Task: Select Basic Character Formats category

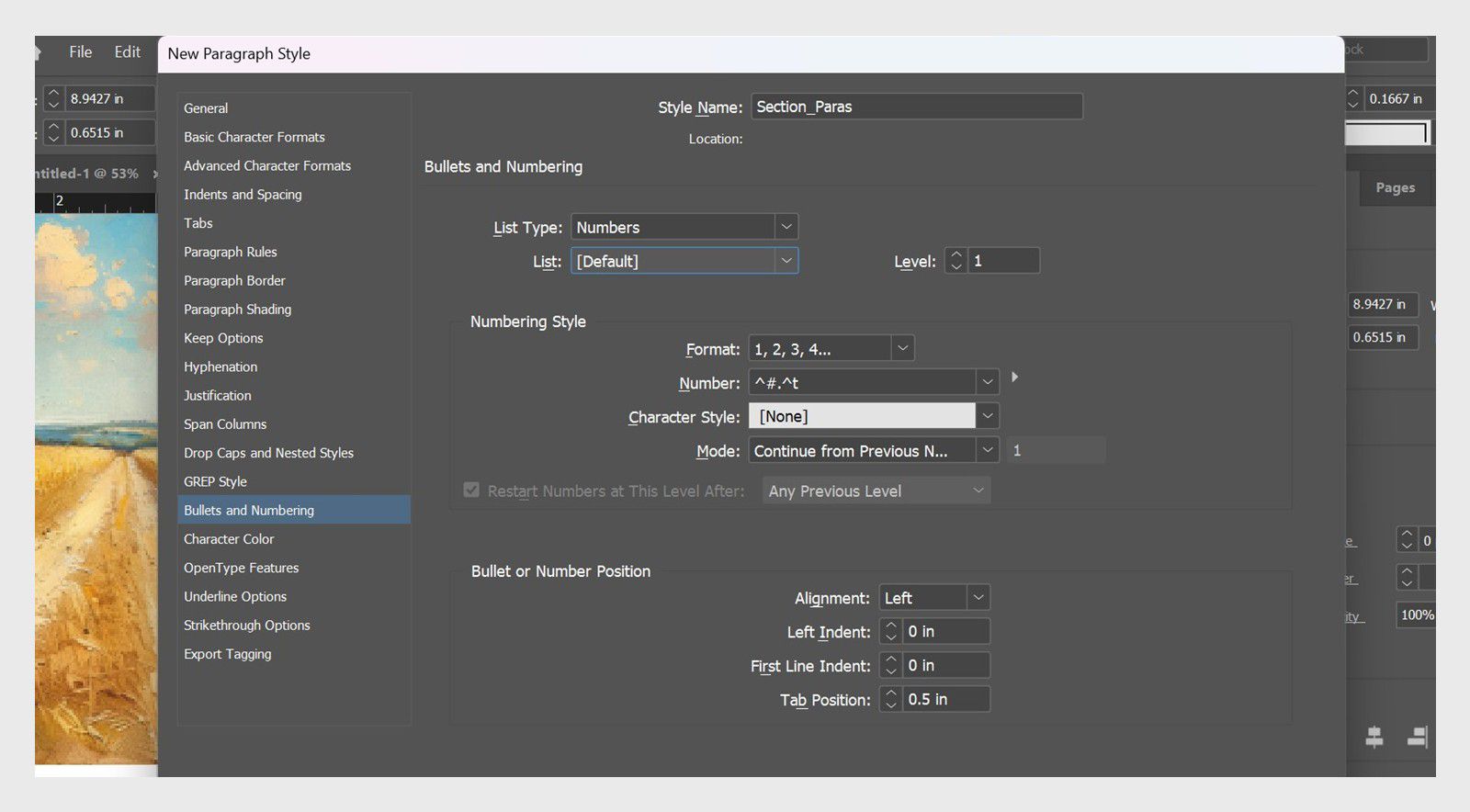Action: [x=293, y=137]
